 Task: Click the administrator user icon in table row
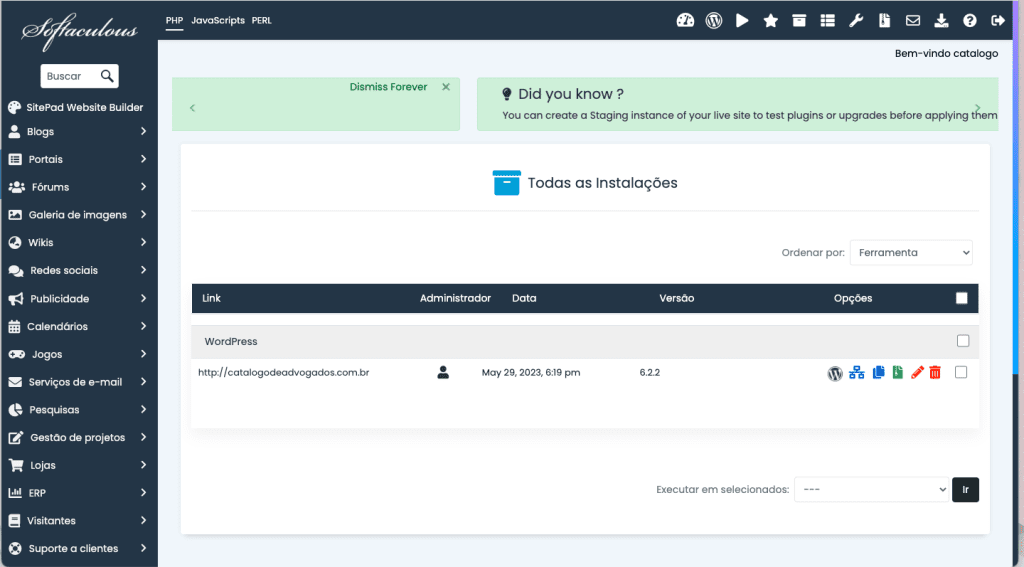[x=443, y=372]
